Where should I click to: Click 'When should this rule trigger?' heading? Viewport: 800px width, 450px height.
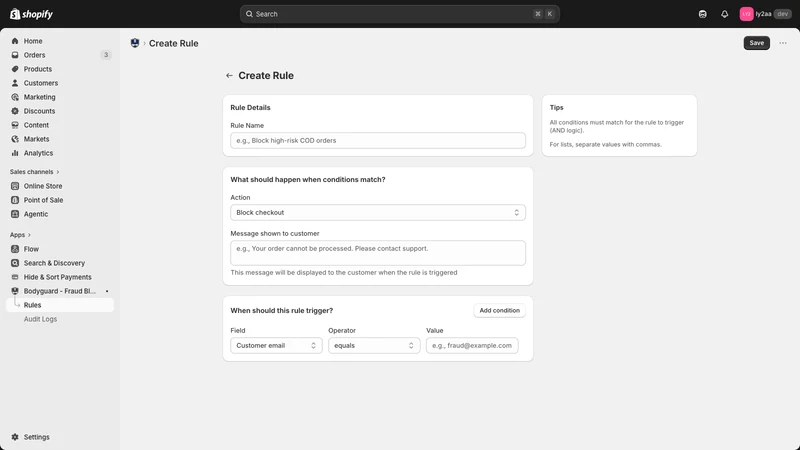tap(281, 310)
